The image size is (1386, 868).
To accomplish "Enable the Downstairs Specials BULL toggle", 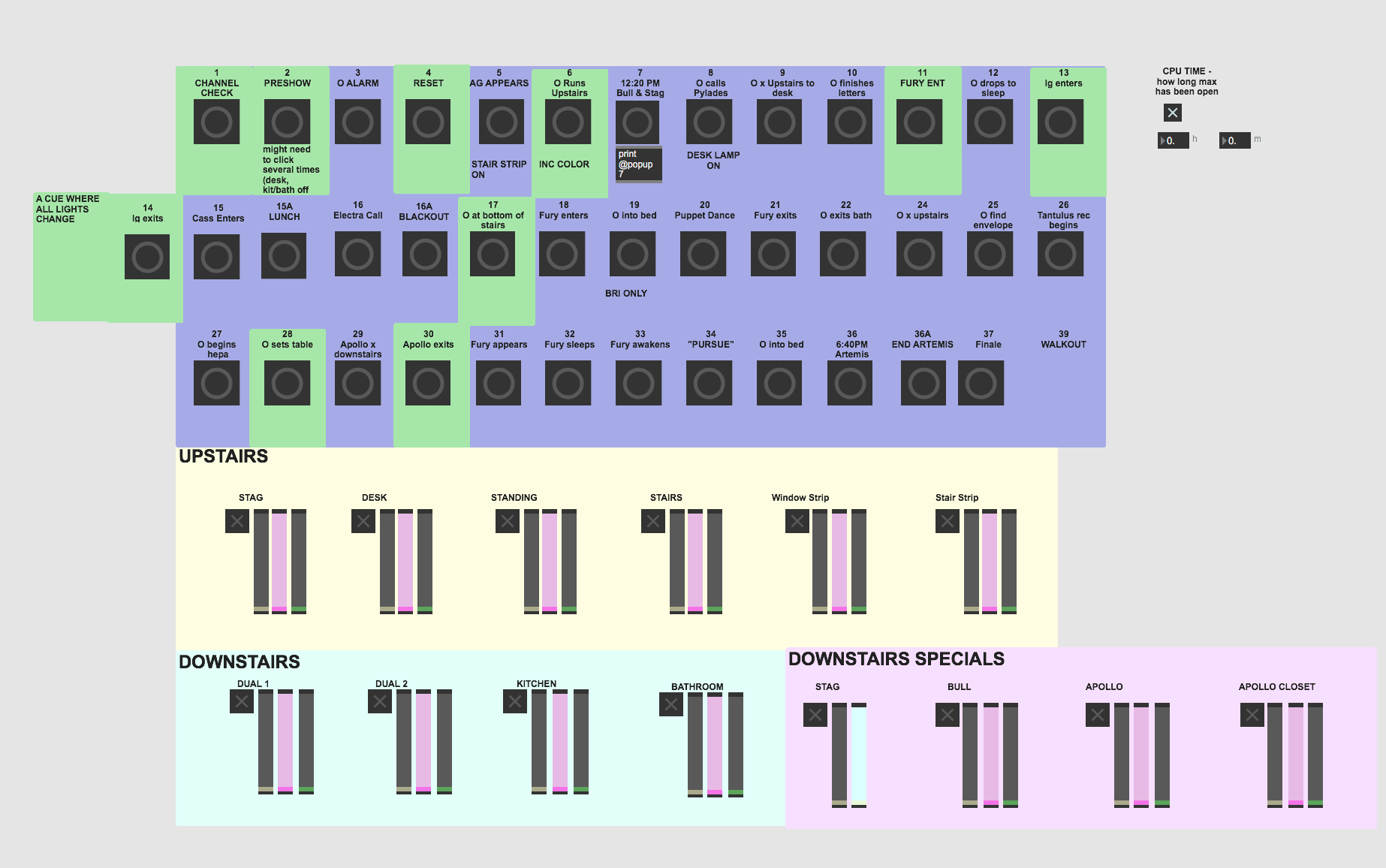I will 948,715.
